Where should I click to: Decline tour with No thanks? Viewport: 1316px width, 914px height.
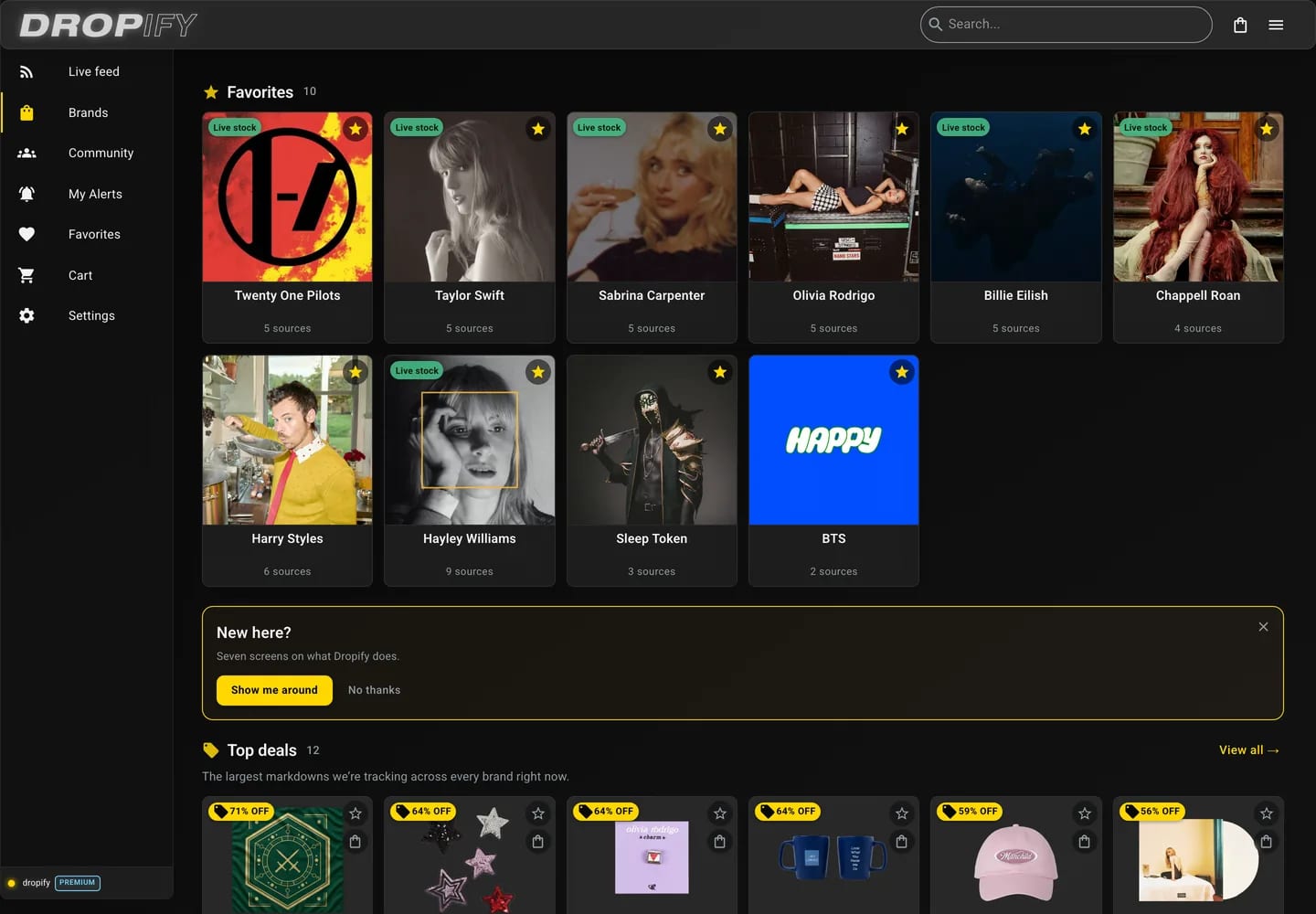(x=374, y=690)
